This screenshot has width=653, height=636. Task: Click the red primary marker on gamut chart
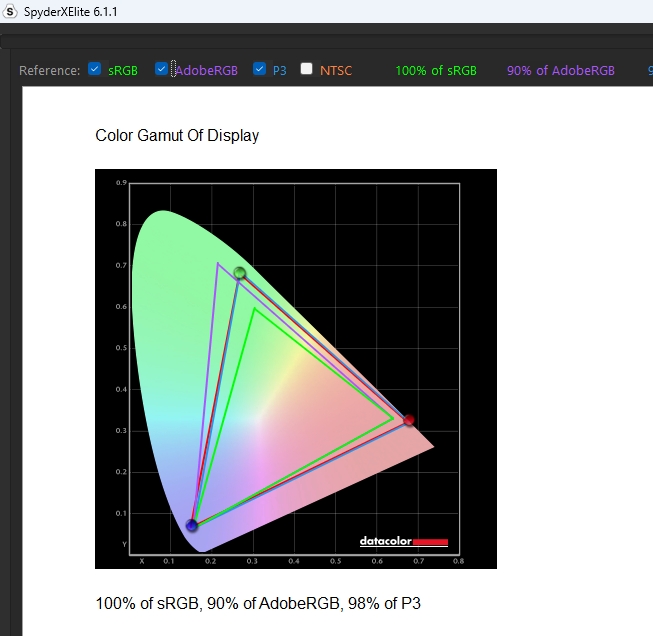point(408,420)
